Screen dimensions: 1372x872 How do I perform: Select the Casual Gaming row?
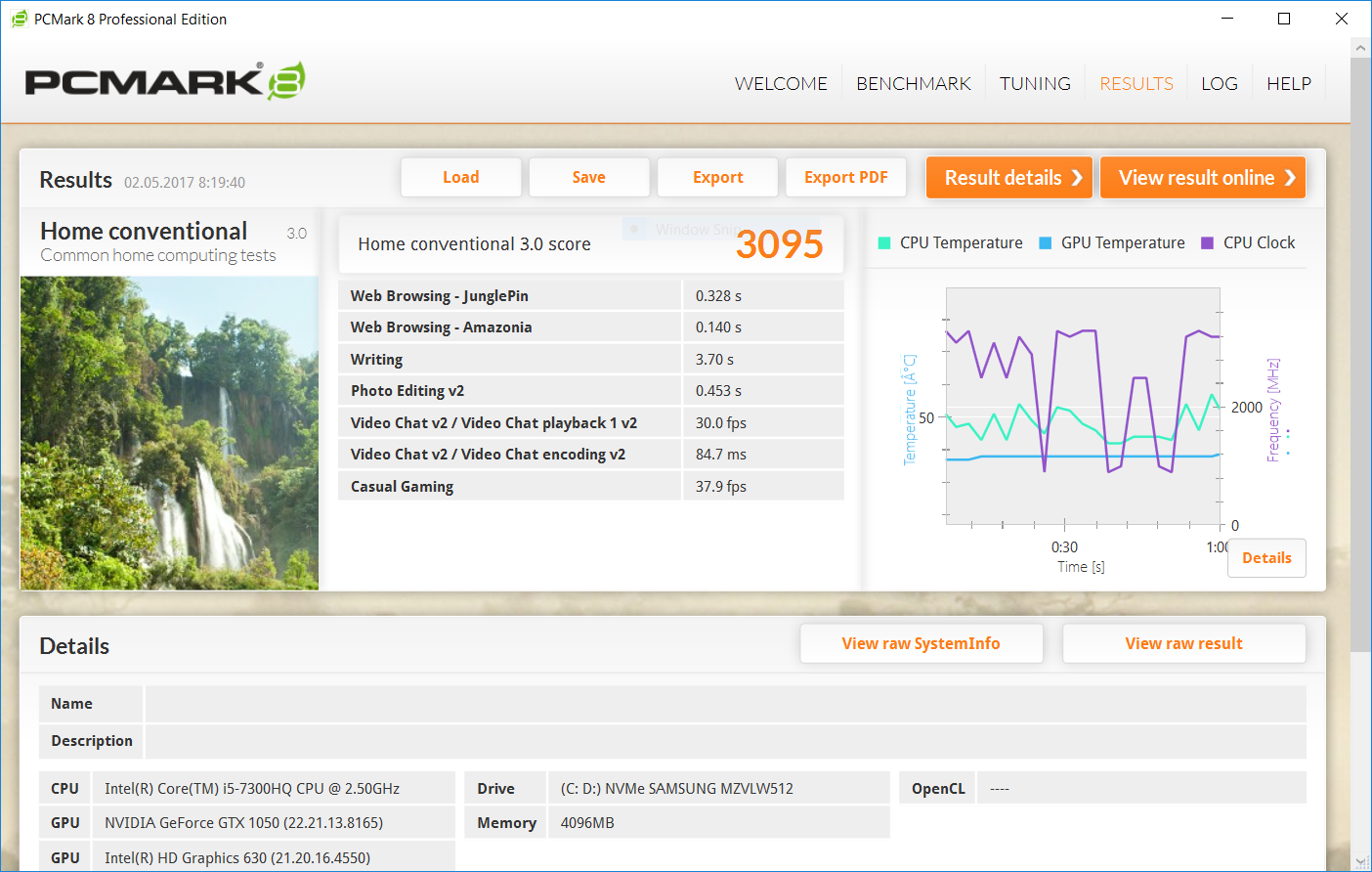pos(591,487)
